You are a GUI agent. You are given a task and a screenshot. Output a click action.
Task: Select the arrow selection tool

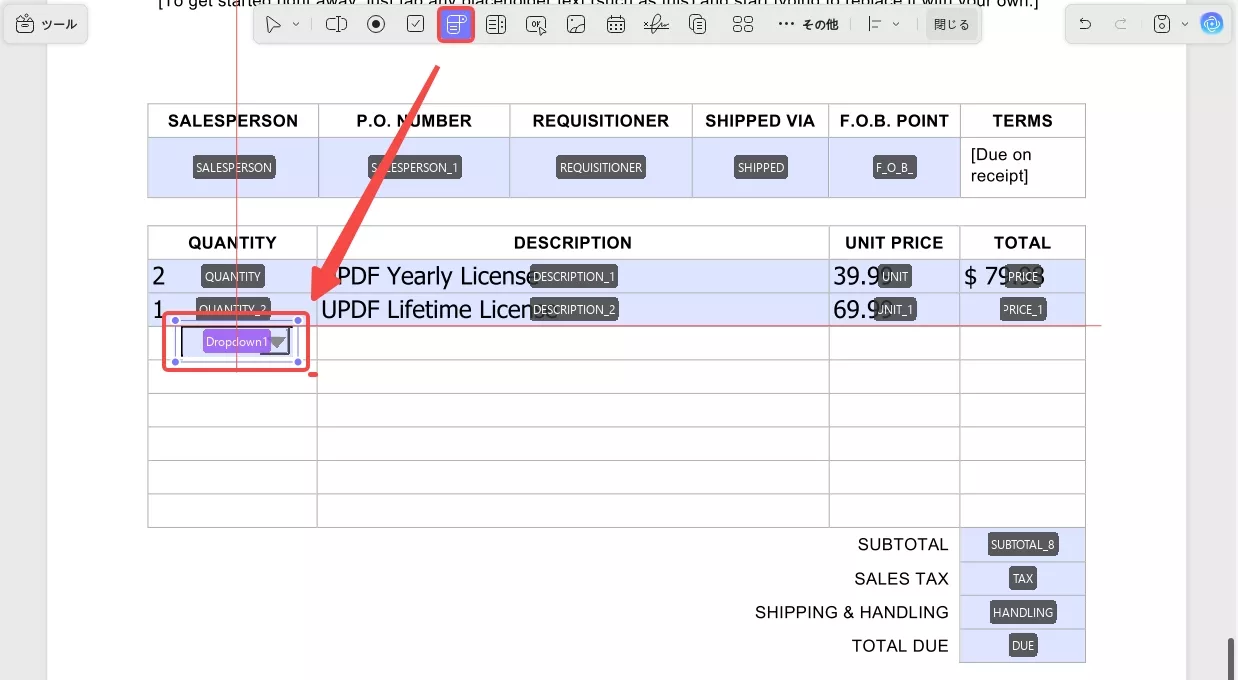click(x=274, y=24)
